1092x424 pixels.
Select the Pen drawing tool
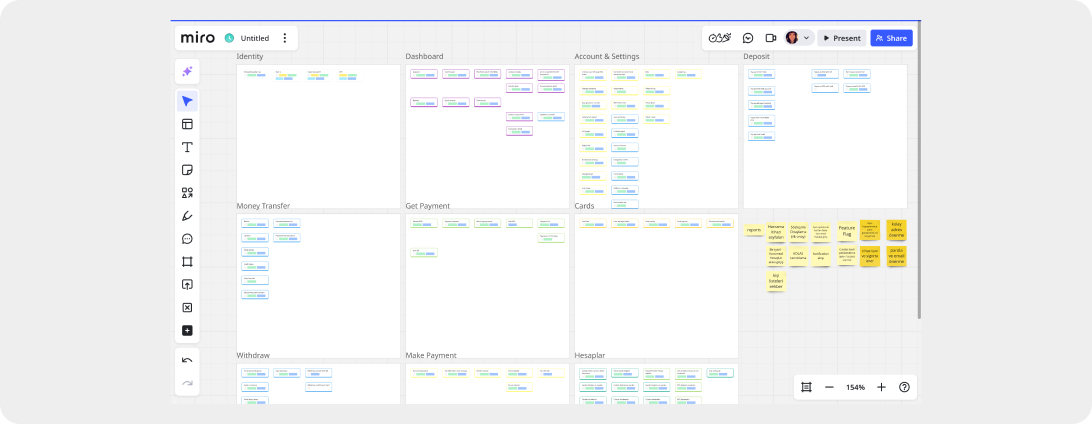coord(187,216)
